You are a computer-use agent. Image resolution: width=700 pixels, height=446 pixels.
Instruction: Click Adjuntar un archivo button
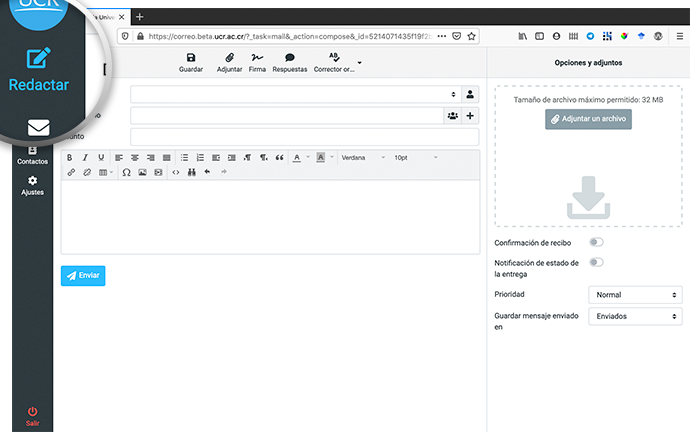point(588,119)
